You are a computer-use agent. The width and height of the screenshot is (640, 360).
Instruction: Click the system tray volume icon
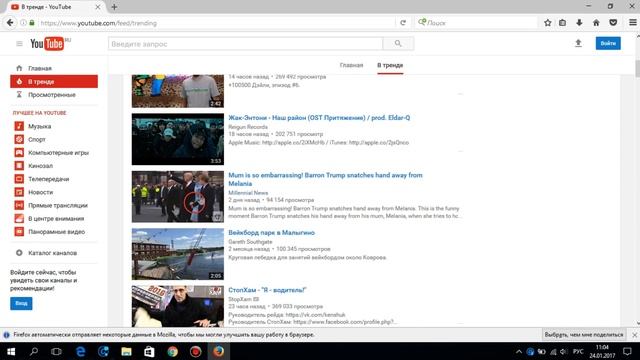(564, 351)
